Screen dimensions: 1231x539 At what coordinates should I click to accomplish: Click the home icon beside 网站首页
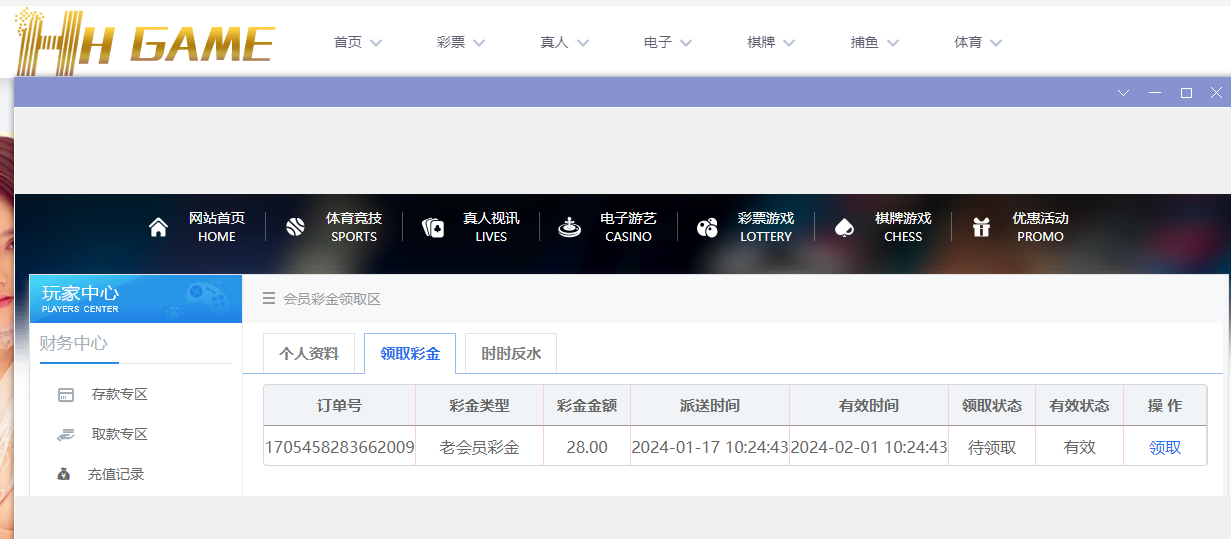tap(158, 227)
